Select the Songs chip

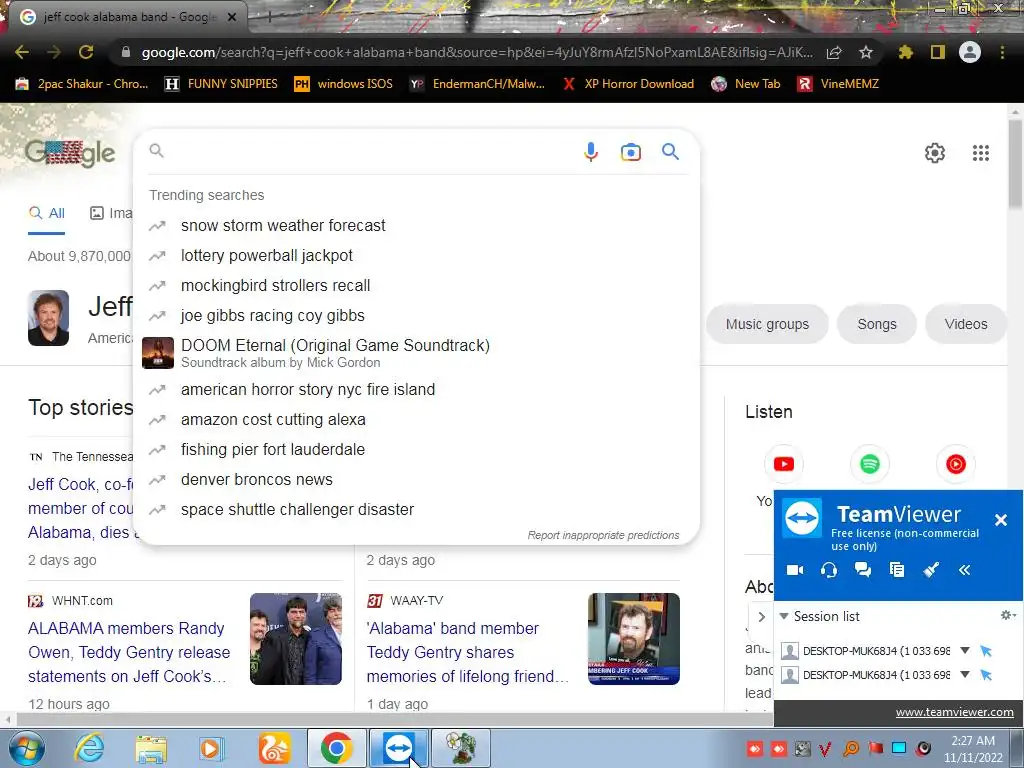coord(876,324)
